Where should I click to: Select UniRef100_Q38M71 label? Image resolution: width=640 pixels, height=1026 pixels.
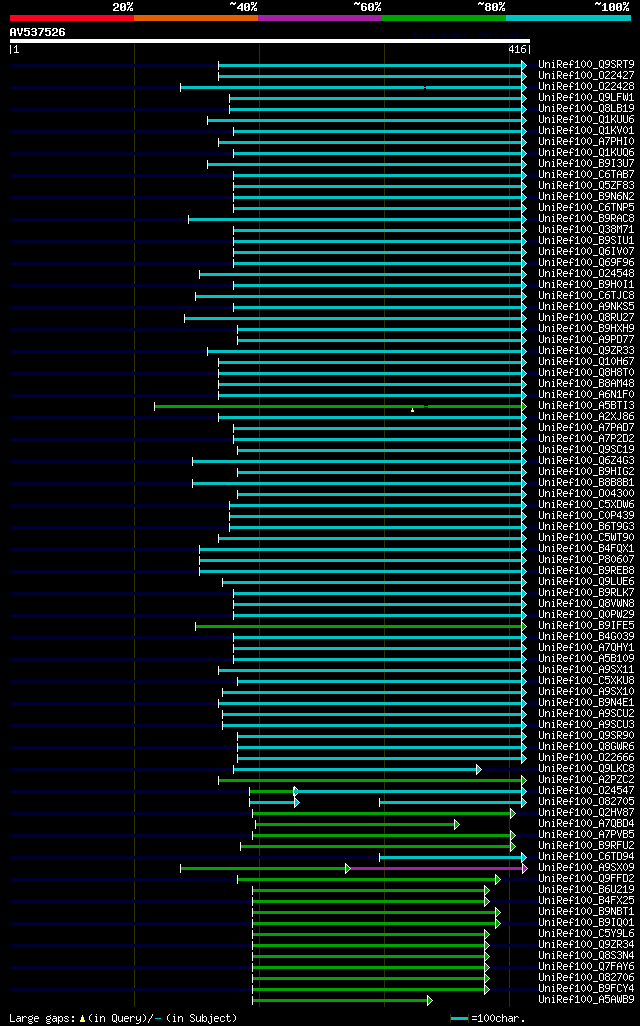coord(586,230)
